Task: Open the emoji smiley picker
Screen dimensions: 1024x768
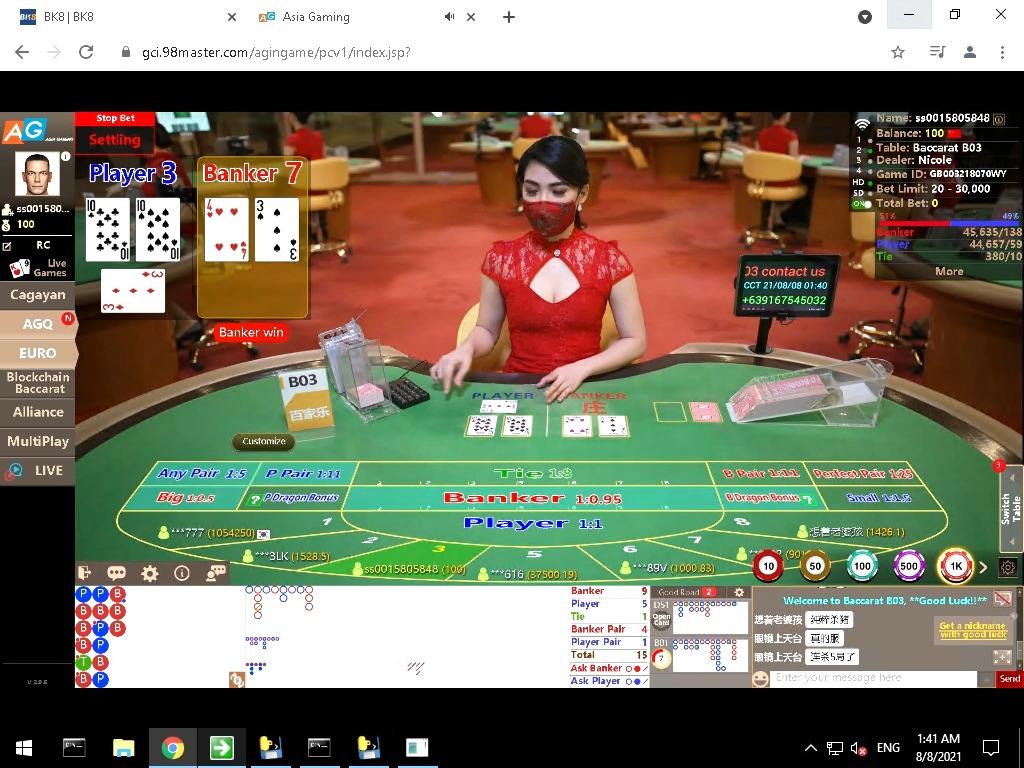Action: point(760,679)
